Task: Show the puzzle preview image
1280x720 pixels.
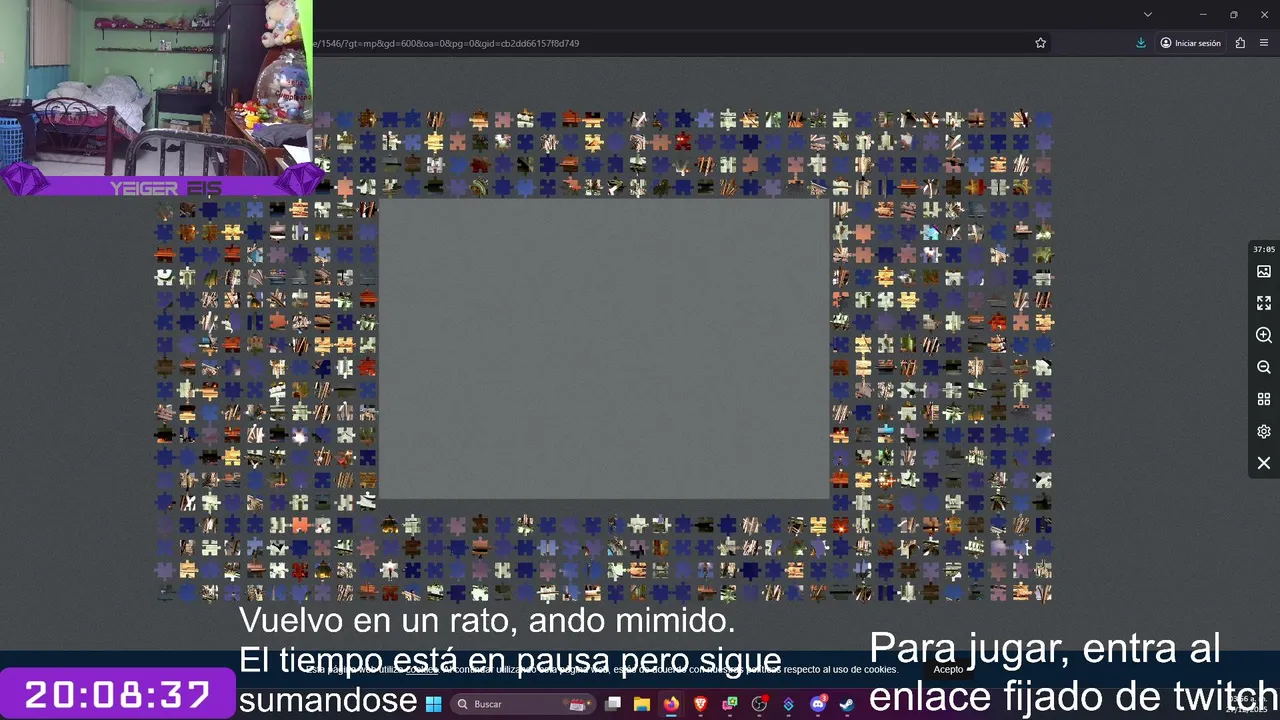Action: [1264, 271]
